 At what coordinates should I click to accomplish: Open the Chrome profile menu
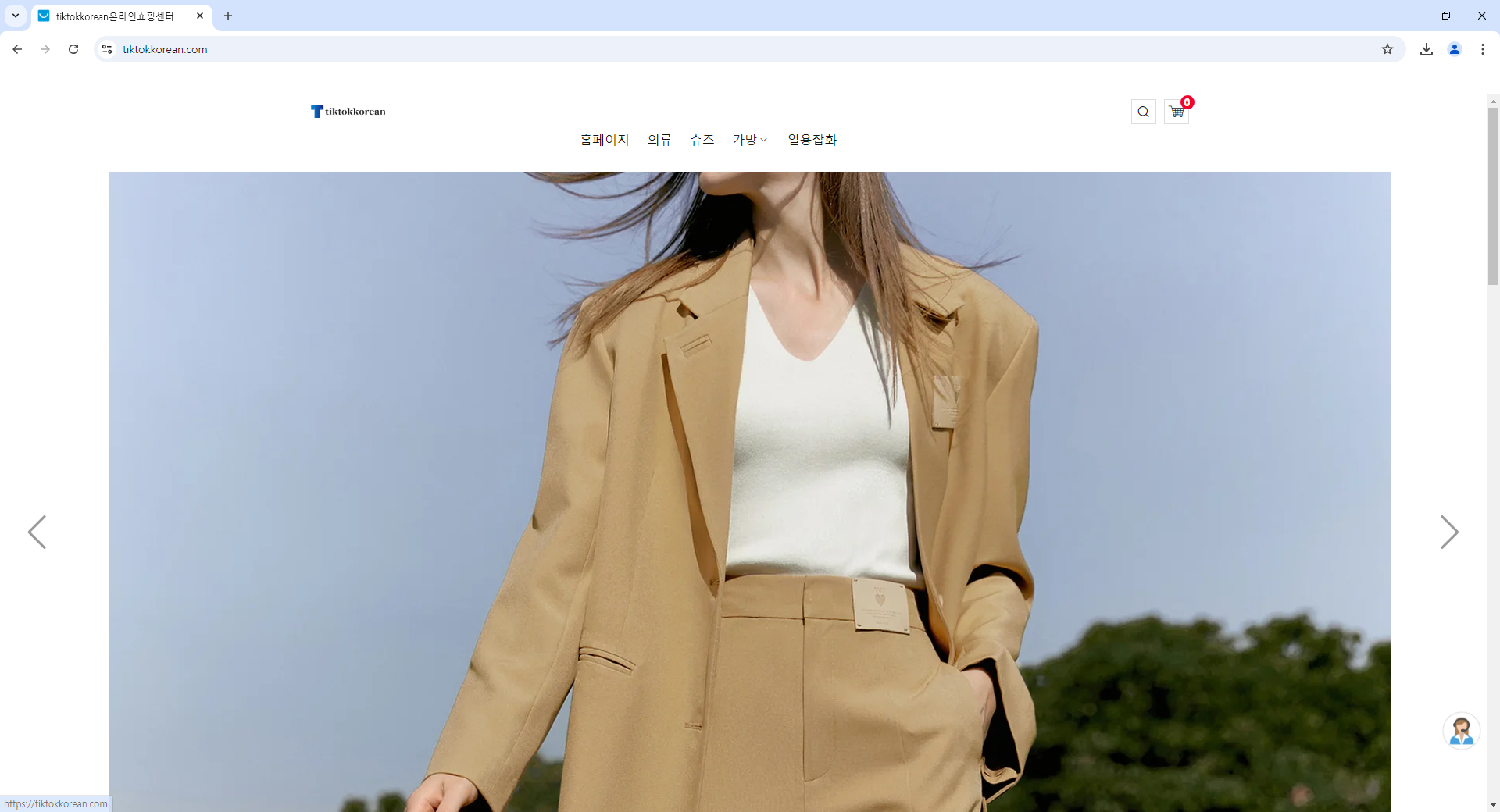(x=1455, y=49)
